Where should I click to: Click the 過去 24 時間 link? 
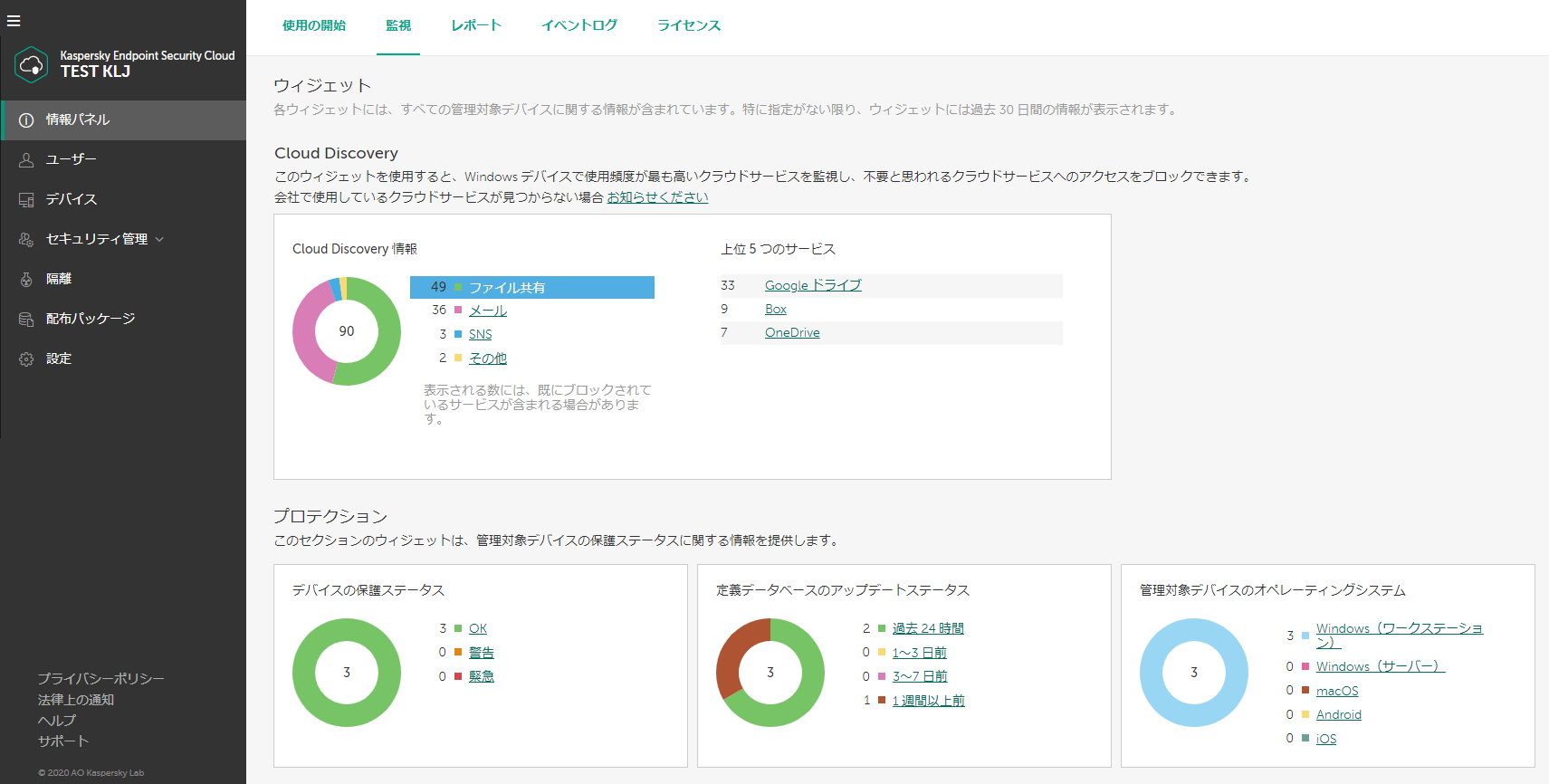928,628
